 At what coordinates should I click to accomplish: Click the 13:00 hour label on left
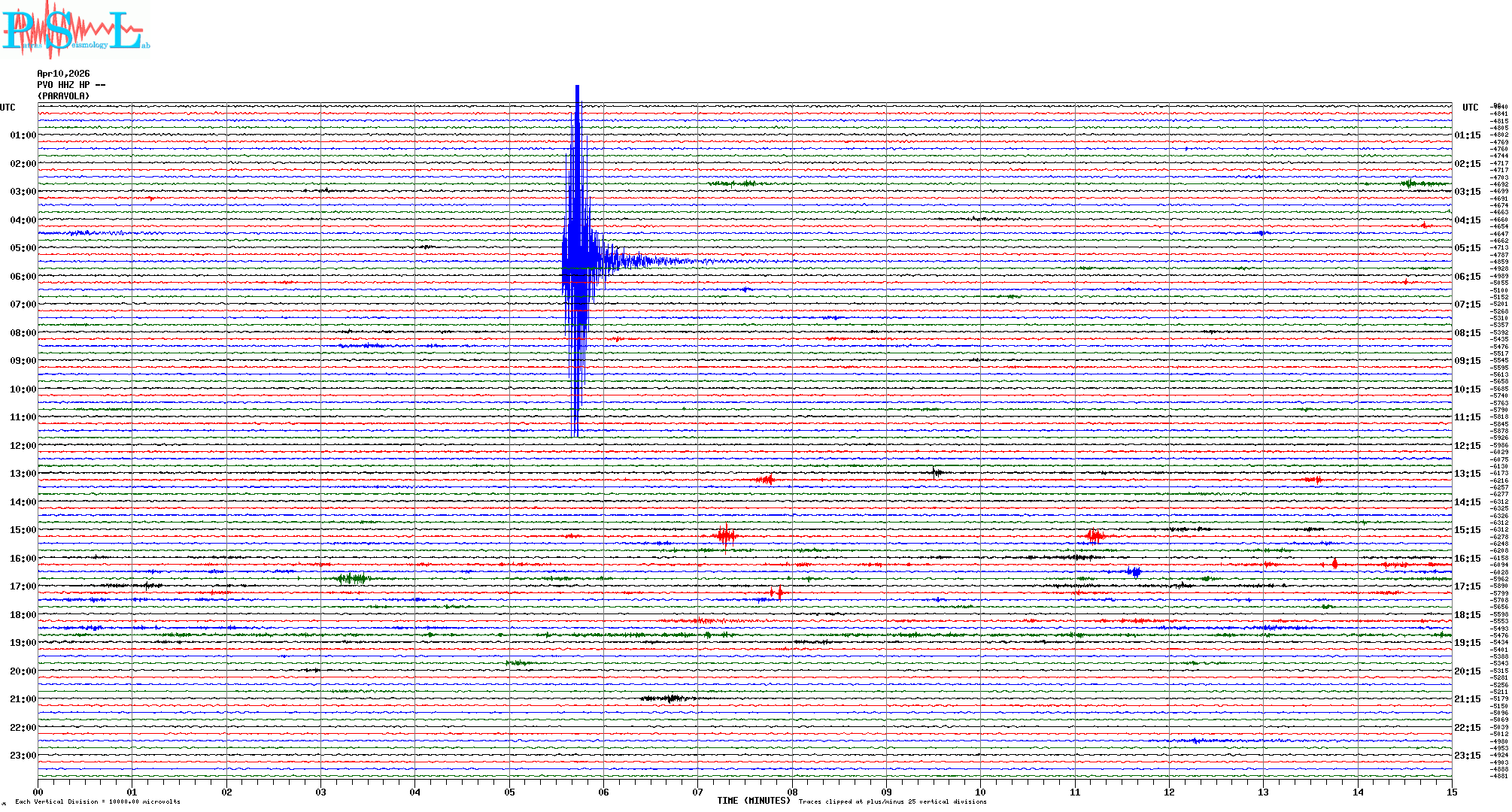23,474
